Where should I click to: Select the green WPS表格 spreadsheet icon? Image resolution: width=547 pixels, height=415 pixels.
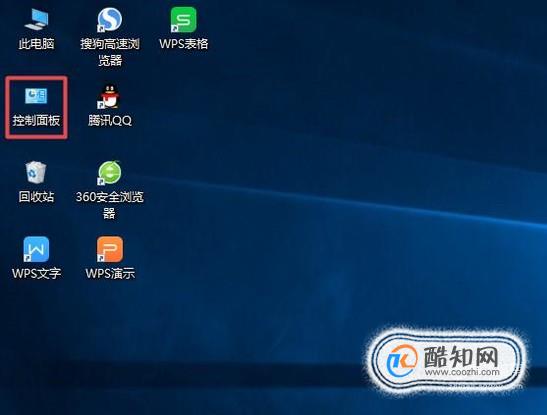[x=183, y=20]
